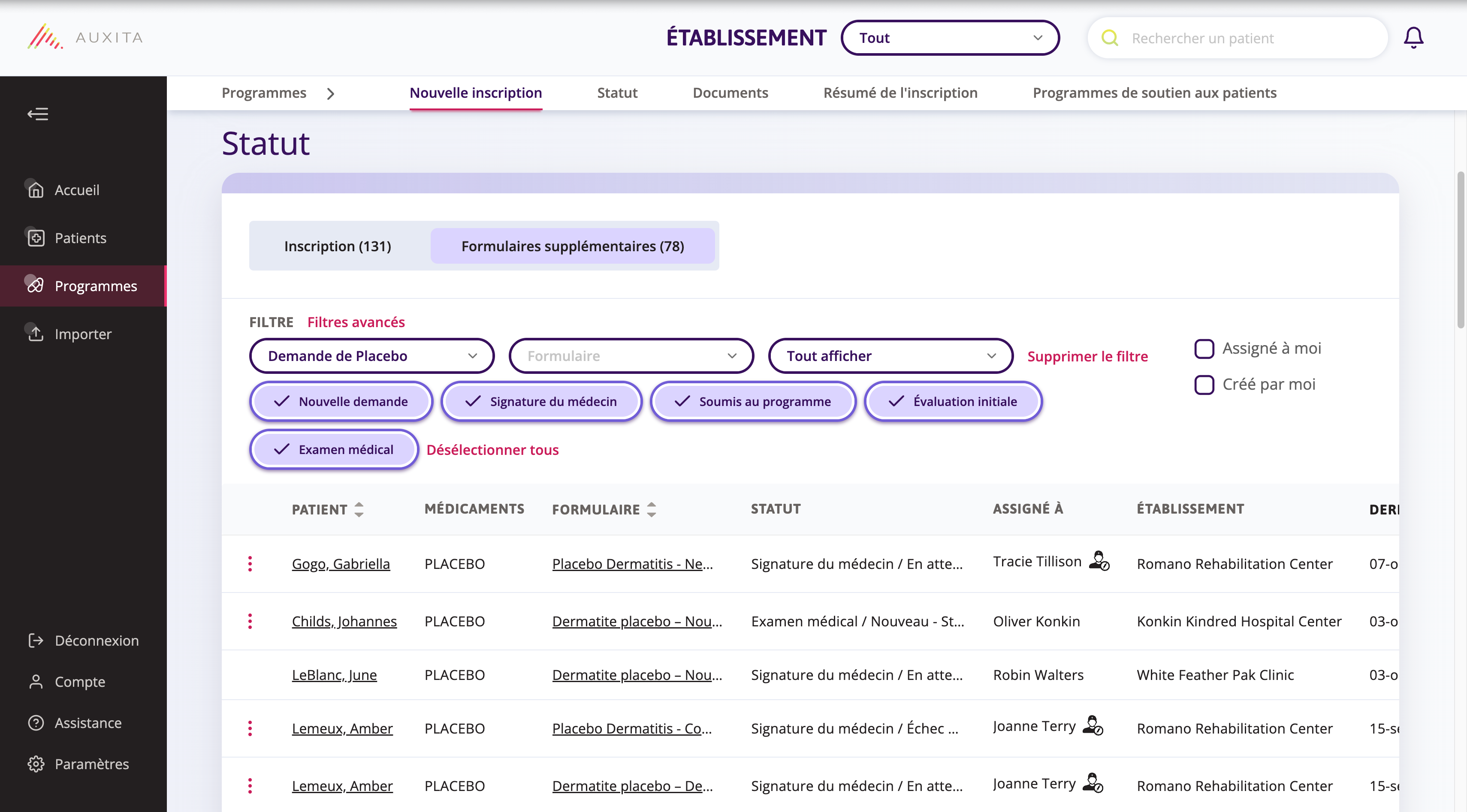Click the Rechercher un patient search field
Viewport: 1467px width, 812px height.
pos(1224,38)
